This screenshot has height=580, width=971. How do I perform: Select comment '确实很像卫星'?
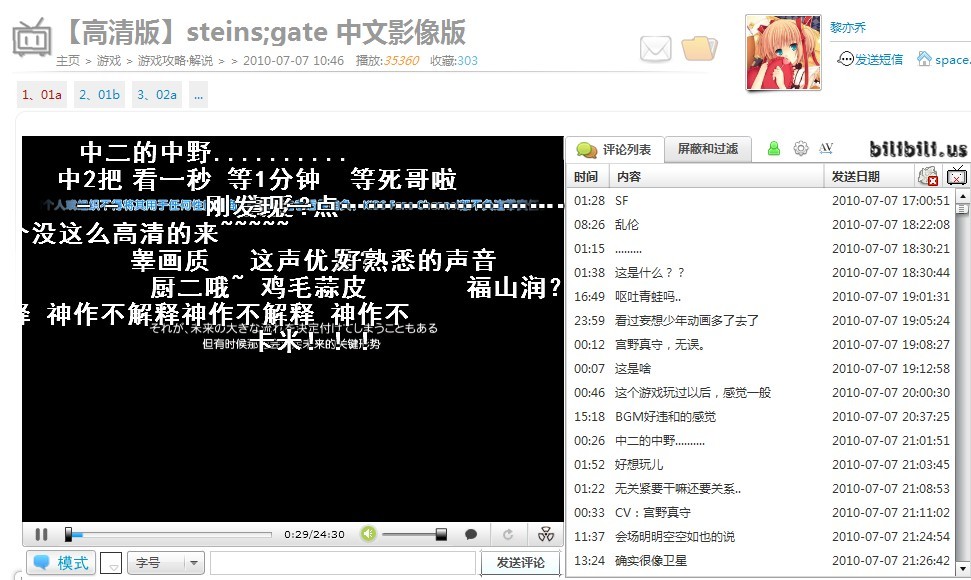pyautogui.click(x=761, y=561)
